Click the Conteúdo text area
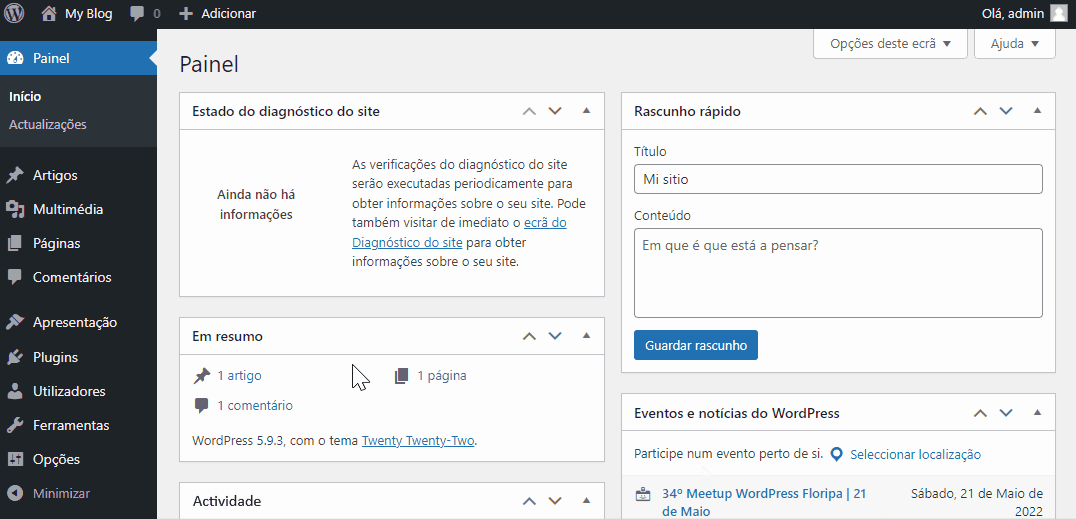Screen dimensions: 1076x519 tap(838, 273)
